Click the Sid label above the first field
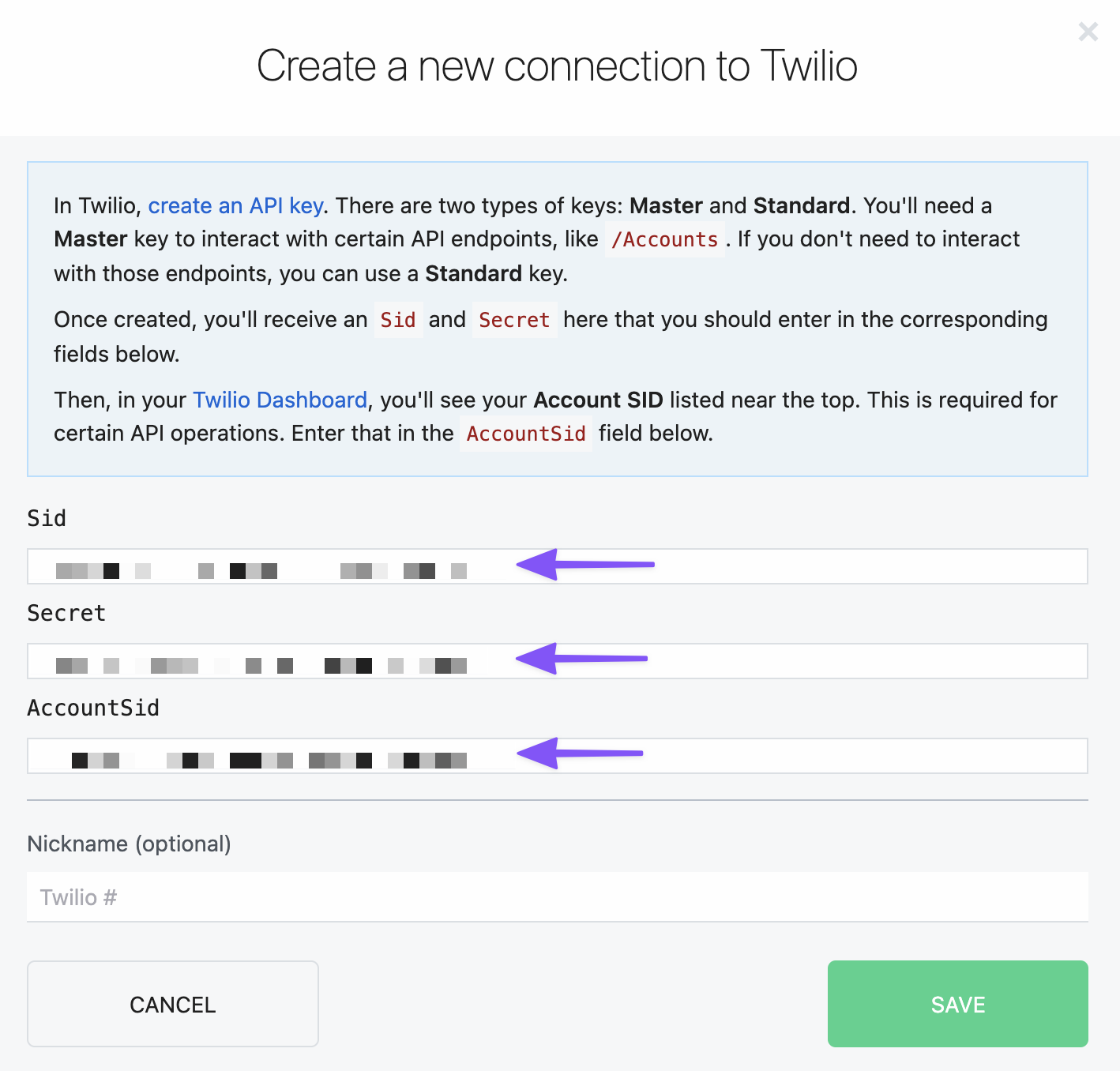 click(x=47, y=518)
